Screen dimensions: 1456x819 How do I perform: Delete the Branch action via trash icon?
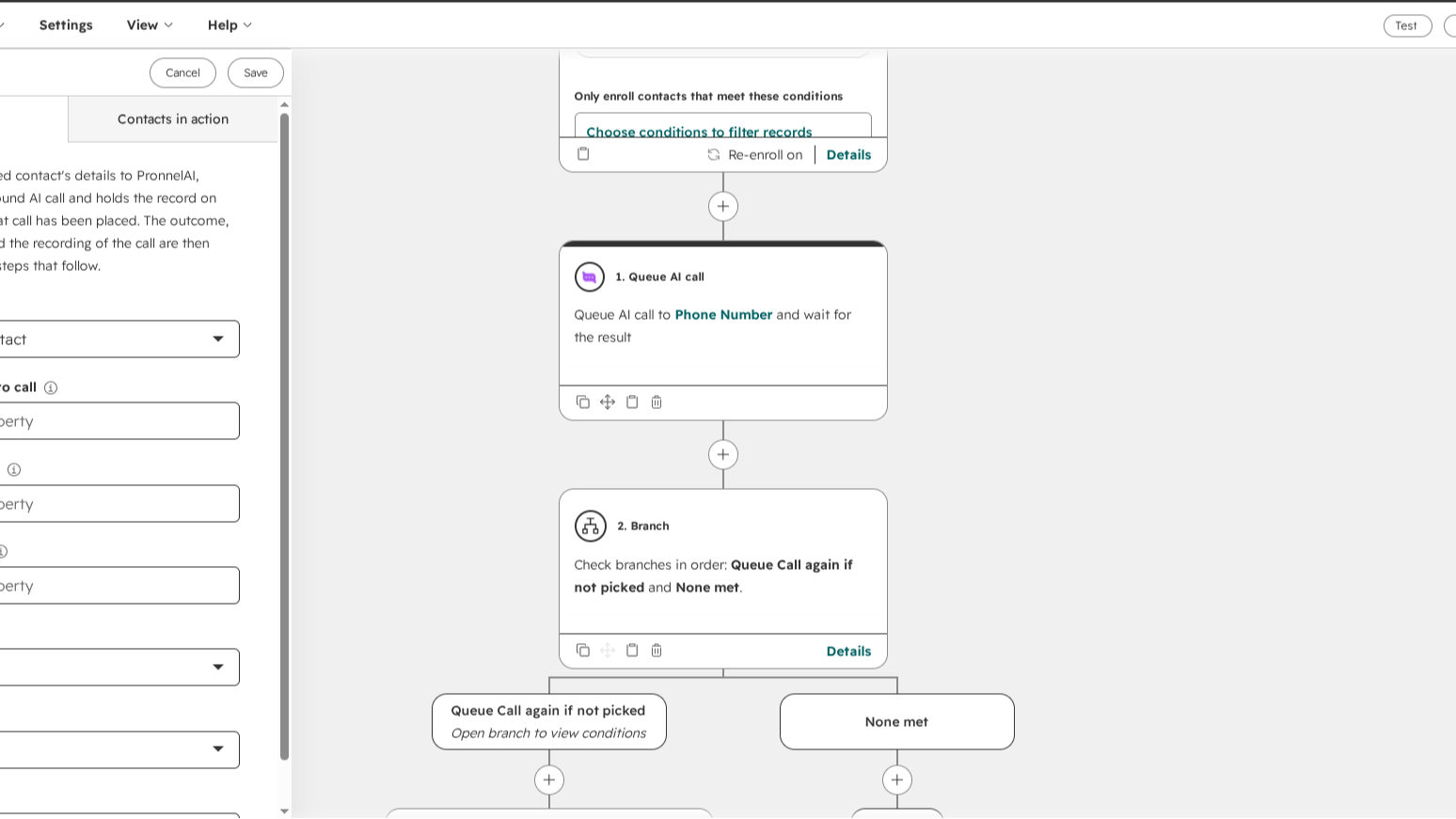tap(657, 651)
